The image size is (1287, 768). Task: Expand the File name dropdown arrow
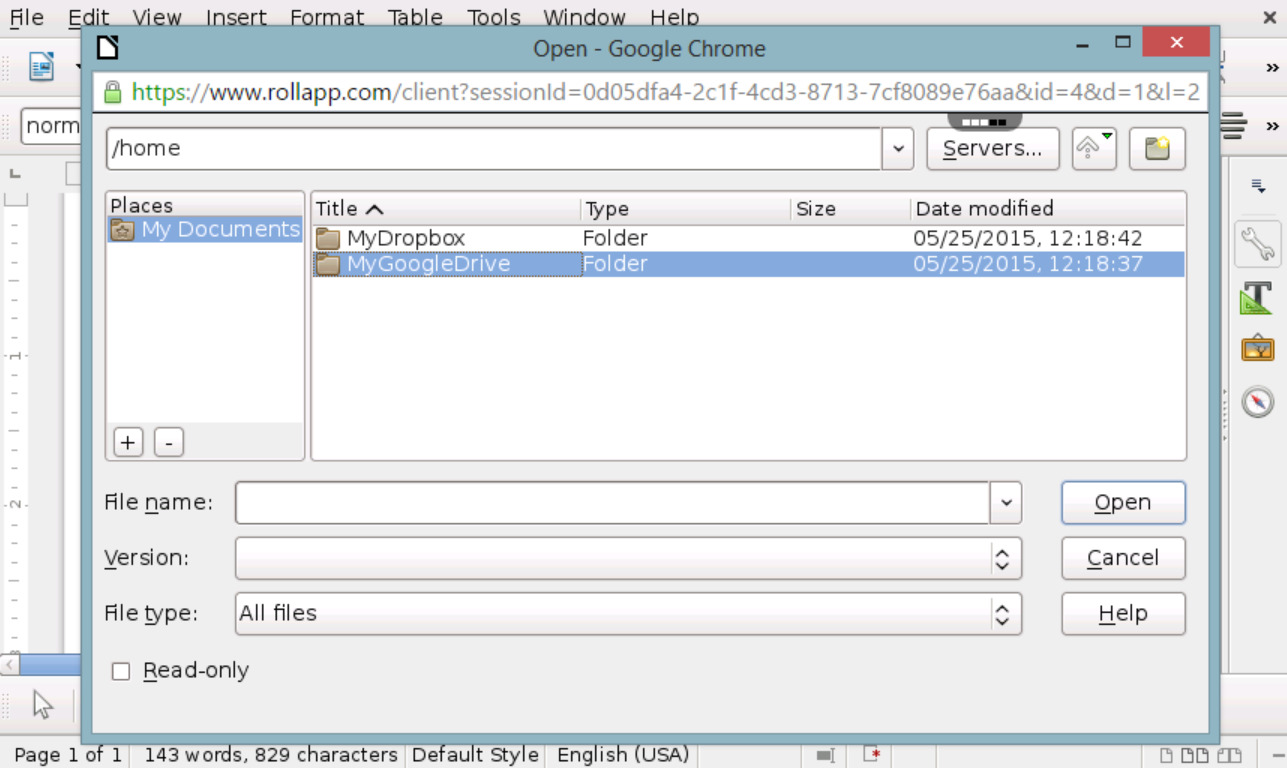coord(1006,503)
